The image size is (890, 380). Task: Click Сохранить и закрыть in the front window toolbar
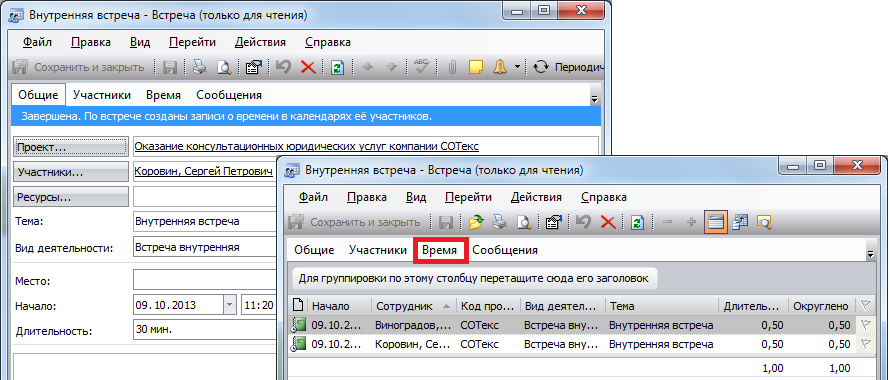355,222
